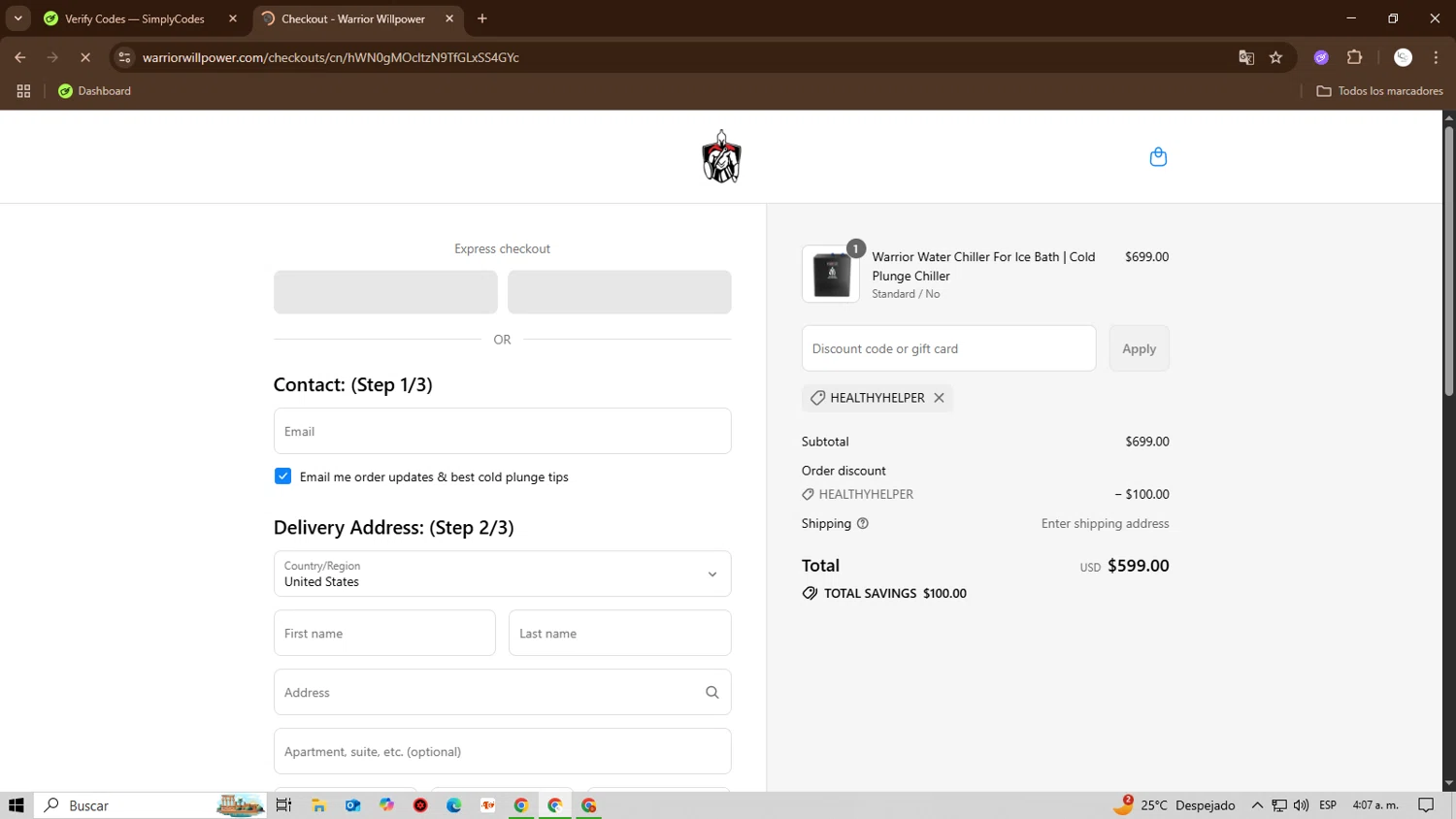Viewport: 1456px width, 819px height.
Task: Click the TOTAL SAVINGS $100.00 text
Action: coord(895,593)
